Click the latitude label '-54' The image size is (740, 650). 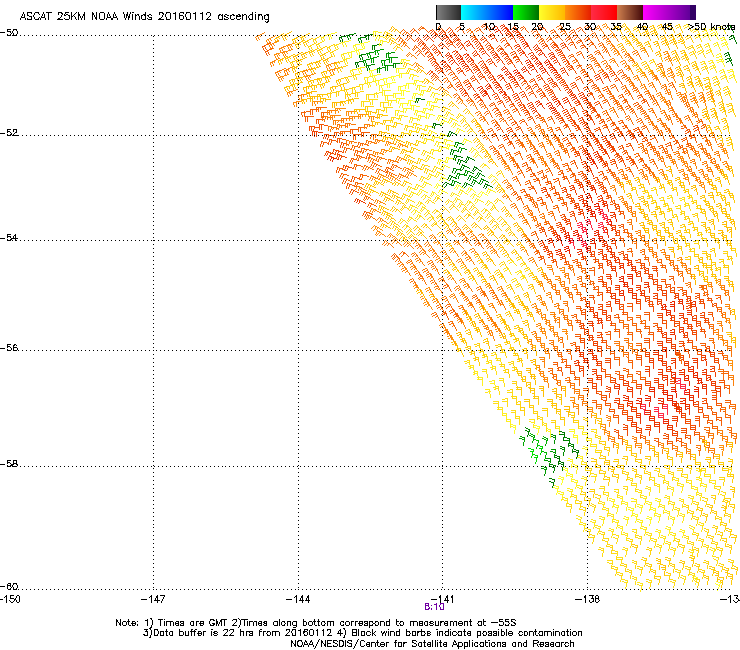point(9,237)
